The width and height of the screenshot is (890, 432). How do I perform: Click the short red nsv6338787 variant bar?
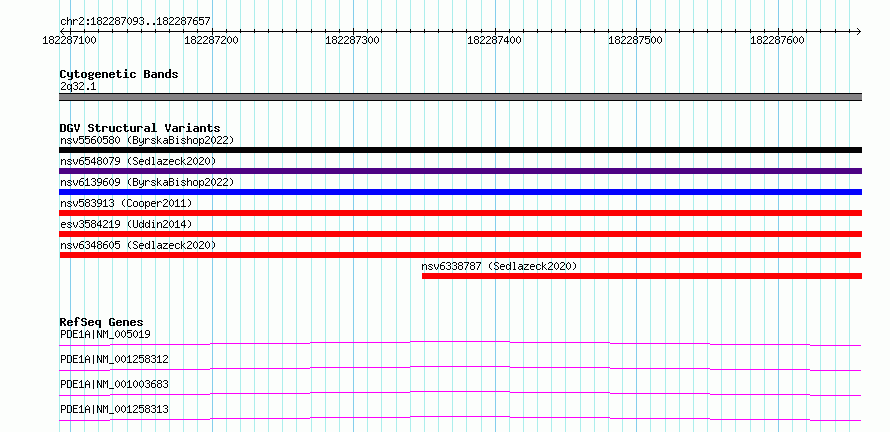click(x=642, y=276)
